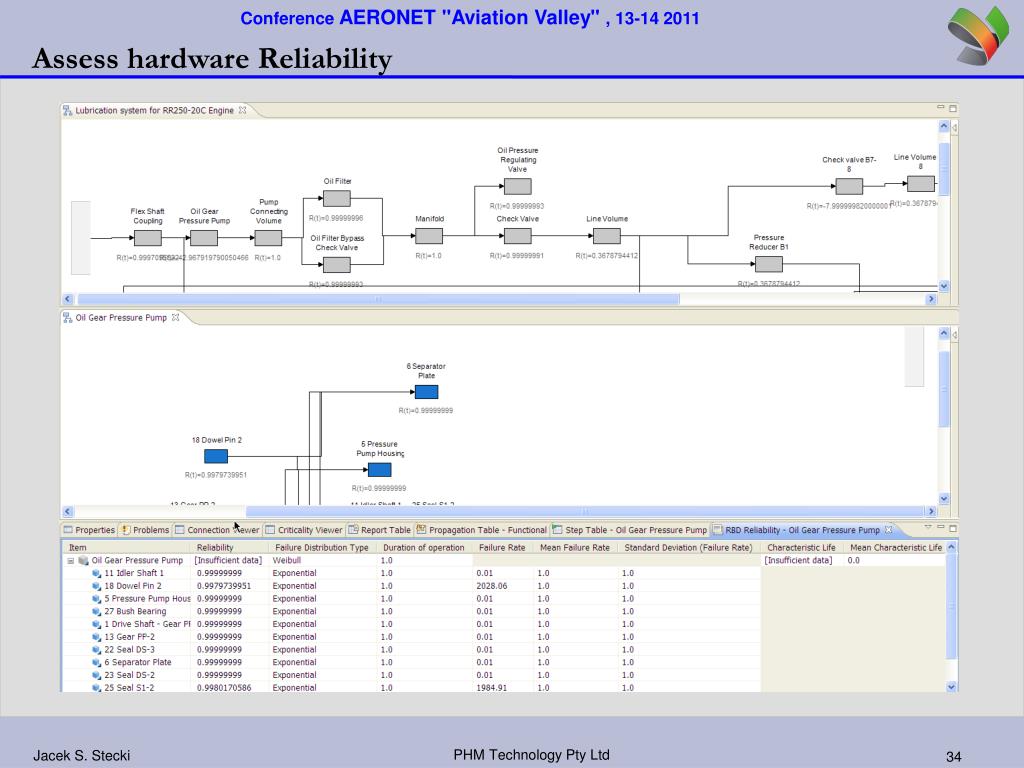Screen dimensions: 1024x768
Task: Select the 6 Separator Plate blue block
Action: [x=426, y=392]
